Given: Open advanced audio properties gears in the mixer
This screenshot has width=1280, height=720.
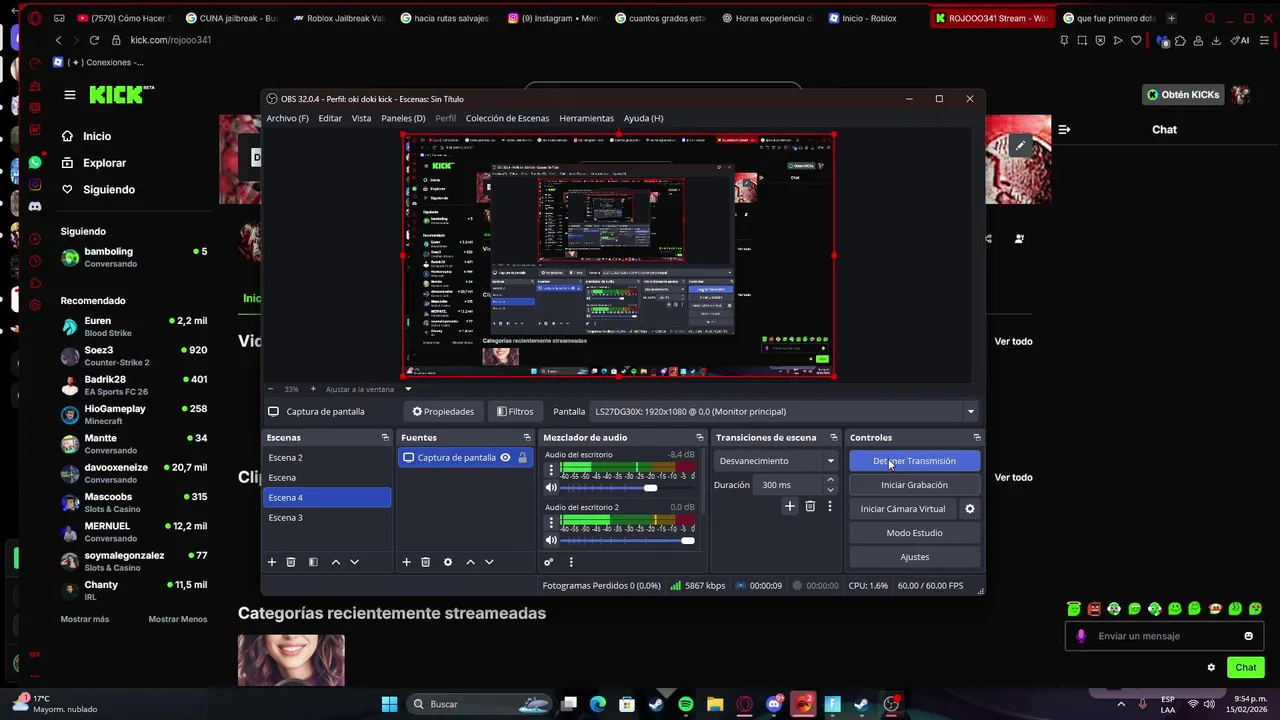Looking at the screenshot, I should click(548, 562).
